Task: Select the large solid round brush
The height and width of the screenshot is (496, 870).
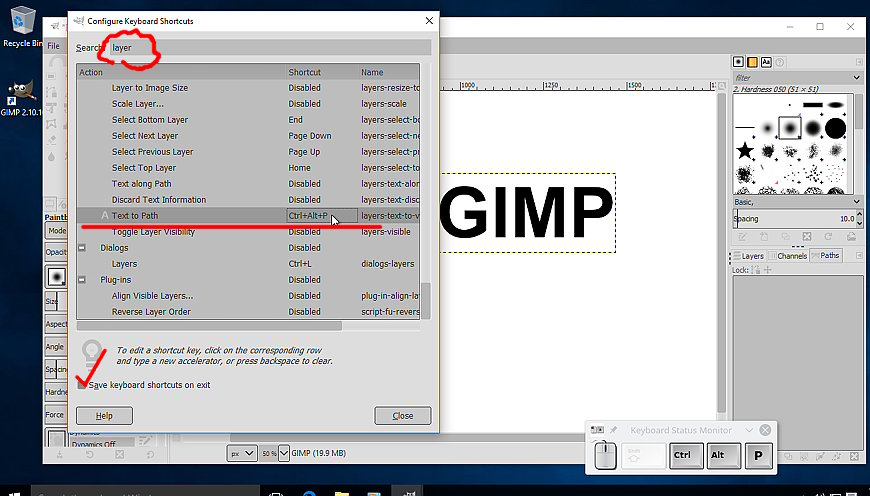Action: (x=835, y=128)
